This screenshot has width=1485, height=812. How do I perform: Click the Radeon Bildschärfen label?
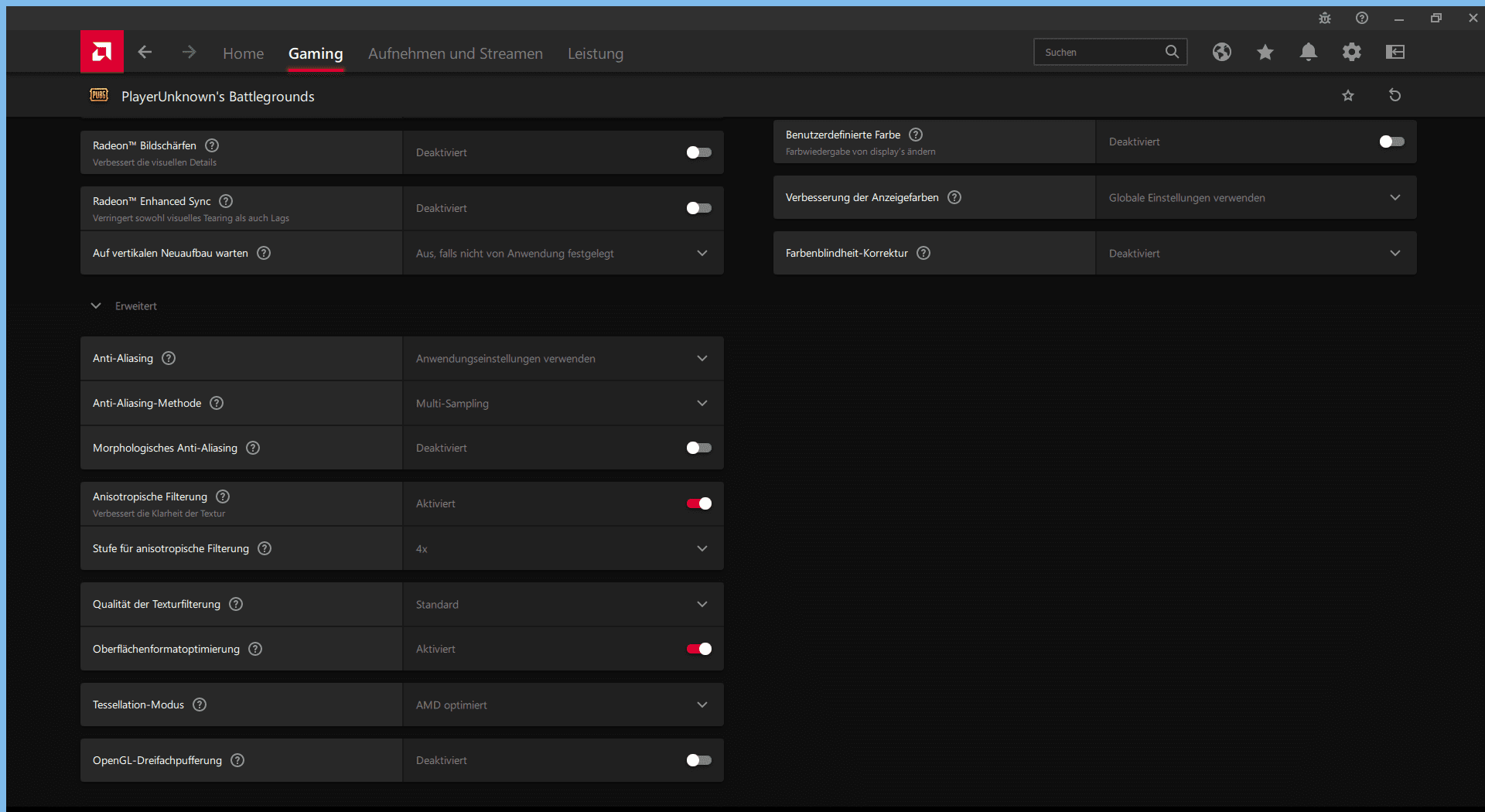click(145, 145)
